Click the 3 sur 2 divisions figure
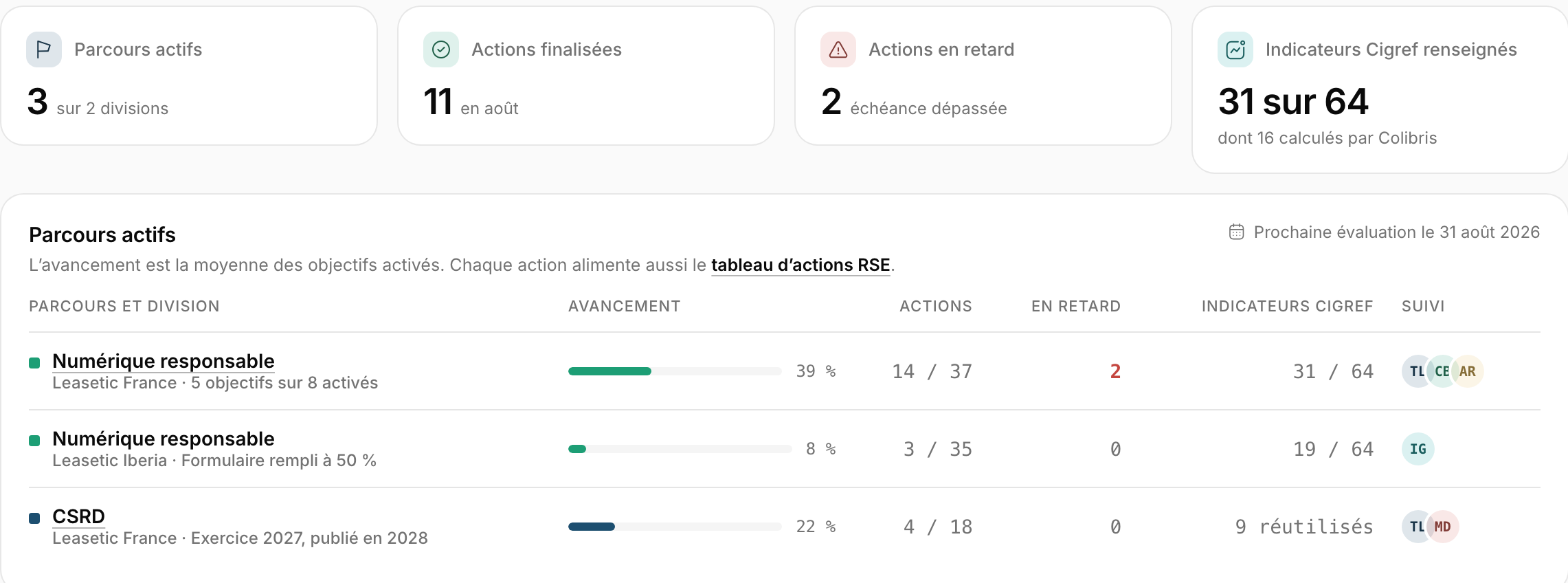 pos(98,102)
